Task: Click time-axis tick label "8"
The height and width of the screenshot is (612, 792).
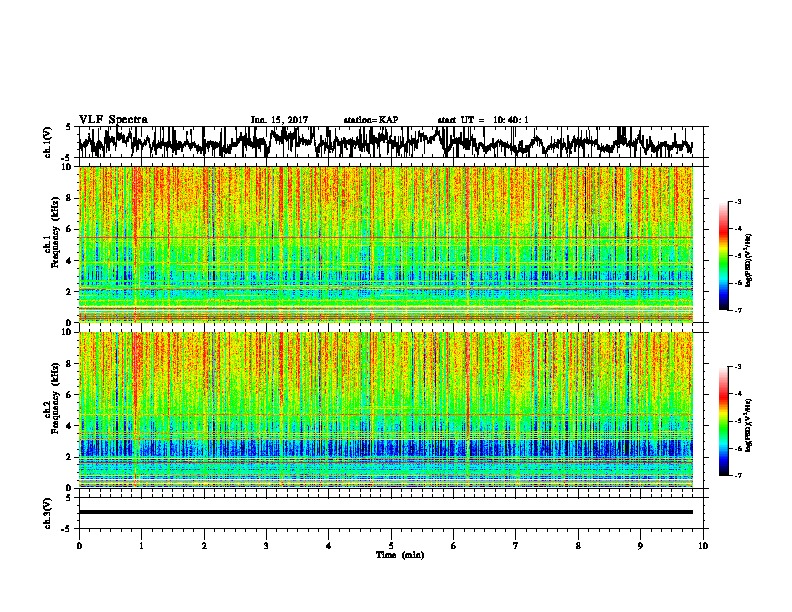Action: point(578,546)
